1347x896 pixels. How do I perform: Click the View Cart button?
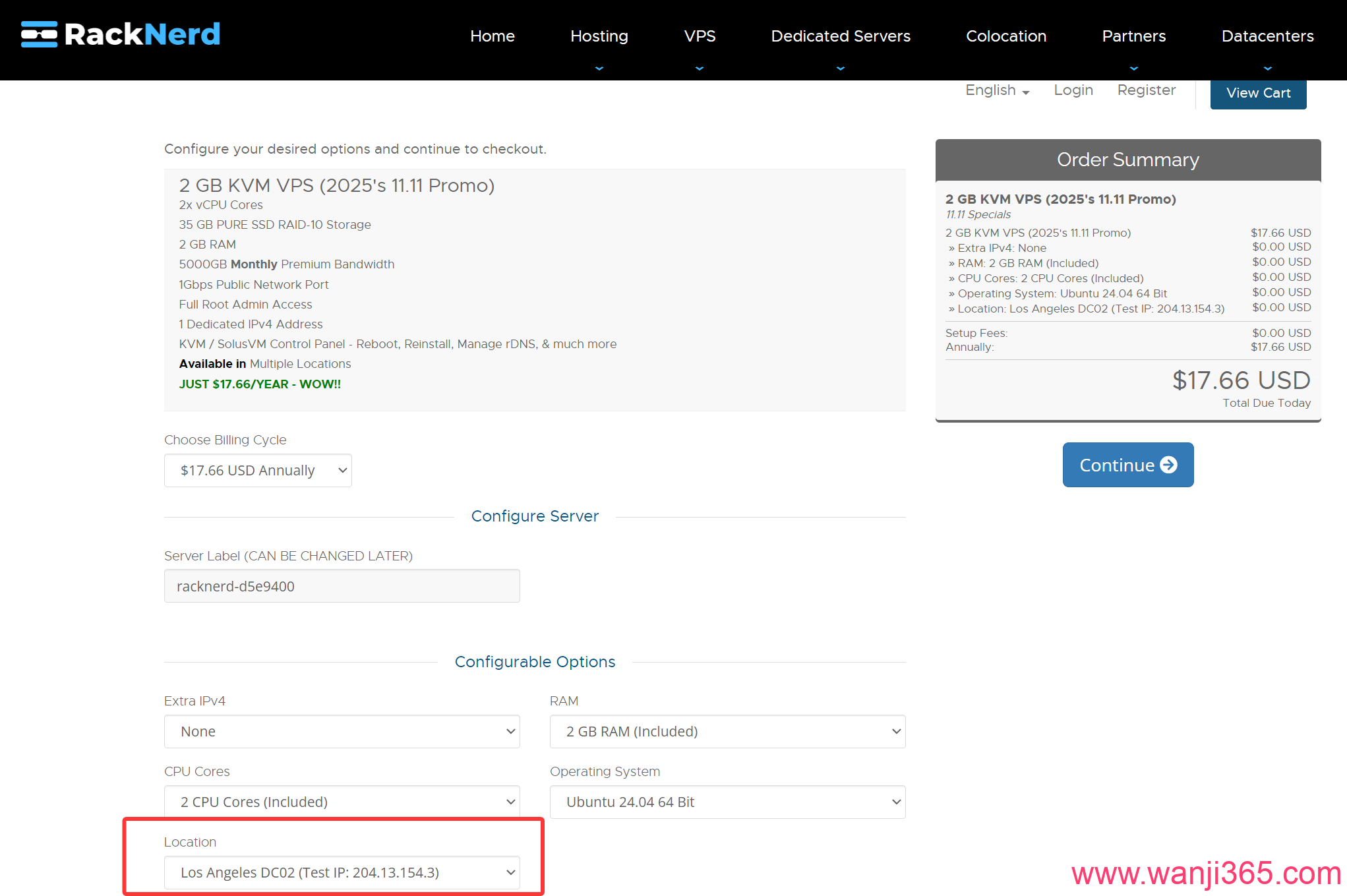[x=1258, y=93]
